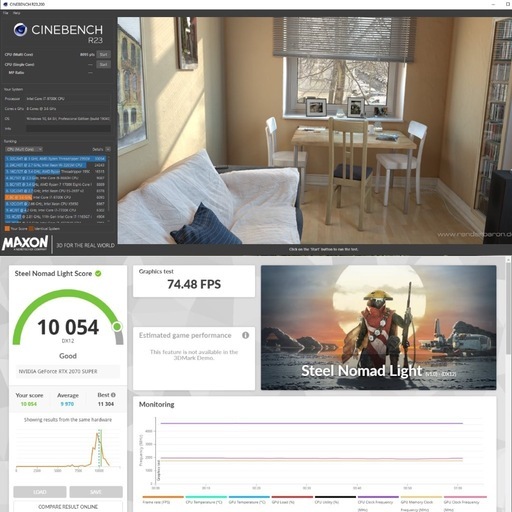Toggle the GPU Temperature legend series
512x512 pixels.
[x=249, y=500]
